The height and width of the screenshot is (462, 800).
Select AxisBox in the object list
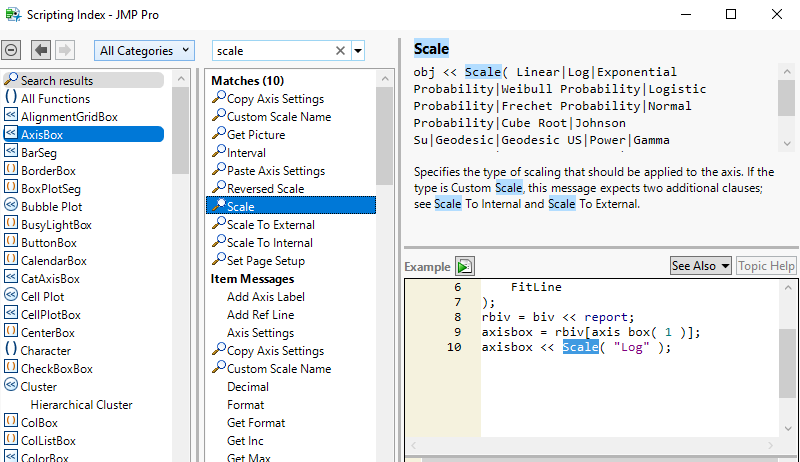tap(84, 135)
